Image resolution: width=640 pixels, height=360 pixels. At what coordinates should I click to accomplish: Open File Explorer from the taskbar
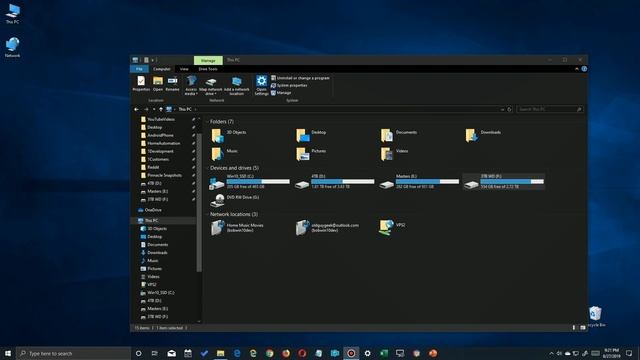point(220,353)
